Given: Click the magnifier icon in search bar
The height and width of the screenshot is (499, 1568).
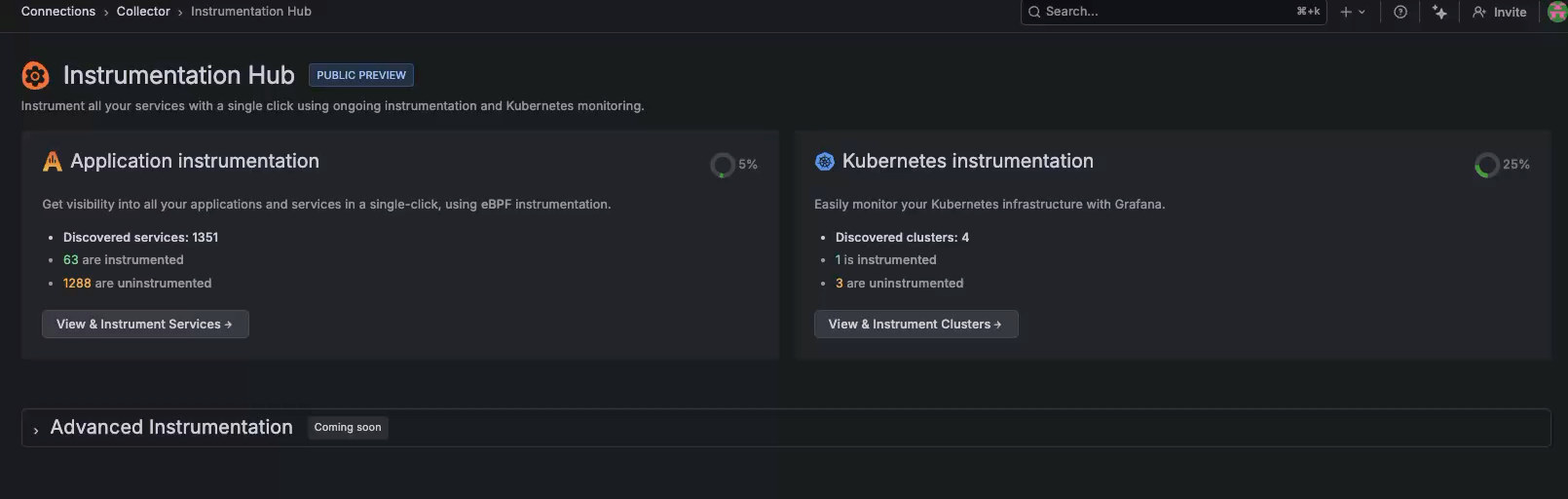Looking at the screenshot, I should 1034,12.
